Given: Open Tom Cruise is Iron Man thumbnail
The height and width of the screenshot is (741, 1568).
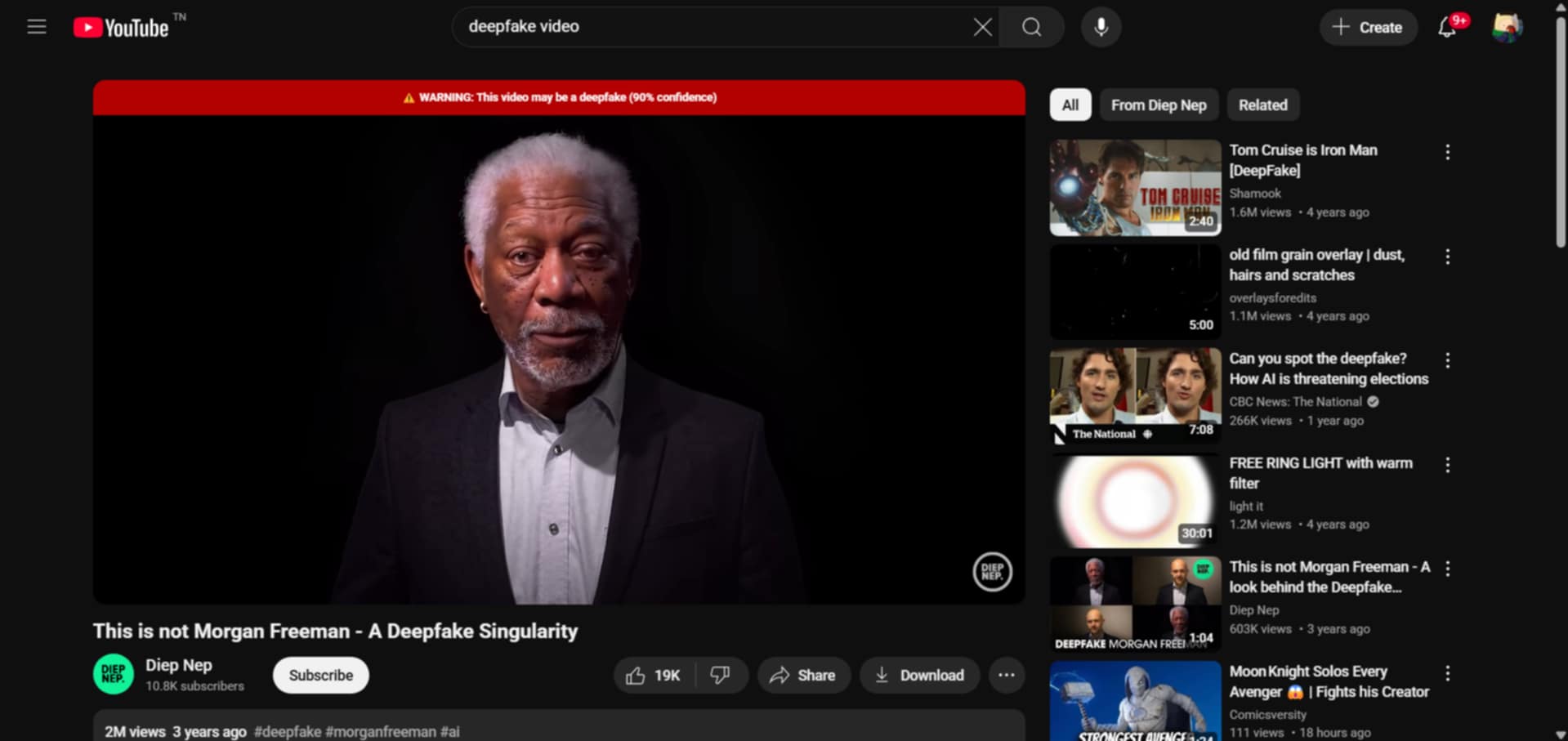Looking at the screenshot, I should 1136,187.
